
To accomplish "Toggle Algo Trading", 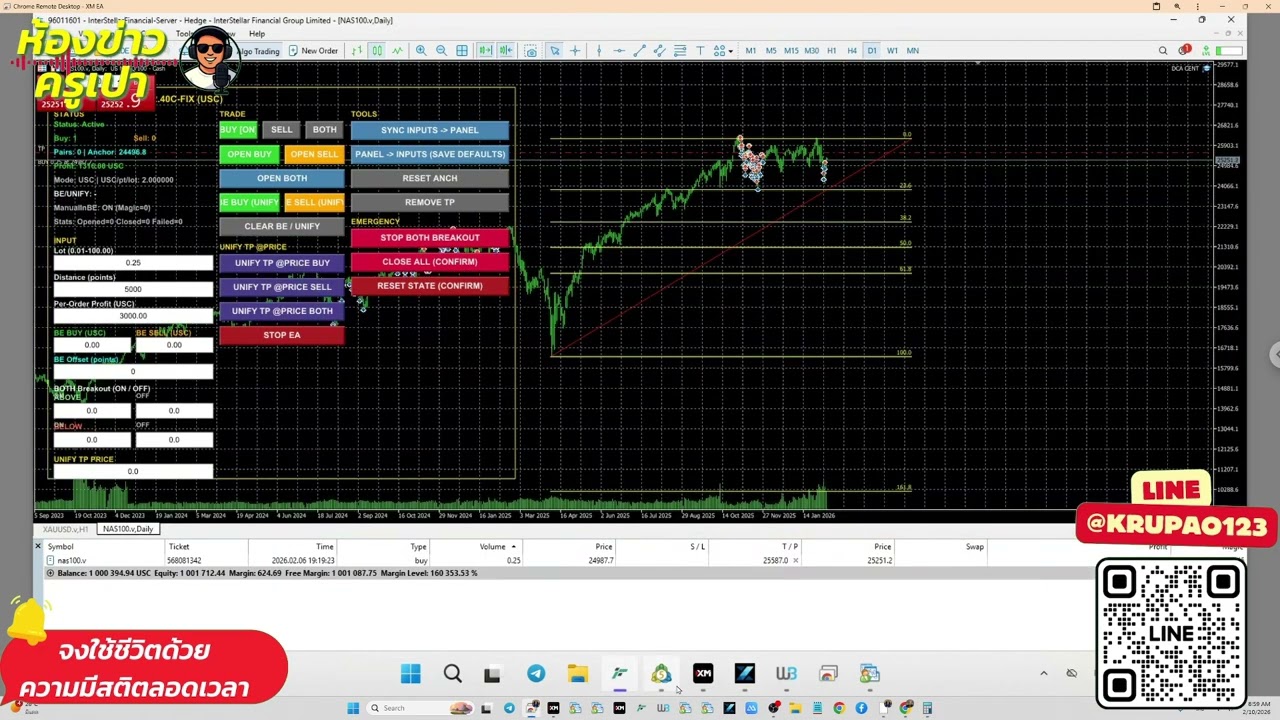I will point(258,51).
